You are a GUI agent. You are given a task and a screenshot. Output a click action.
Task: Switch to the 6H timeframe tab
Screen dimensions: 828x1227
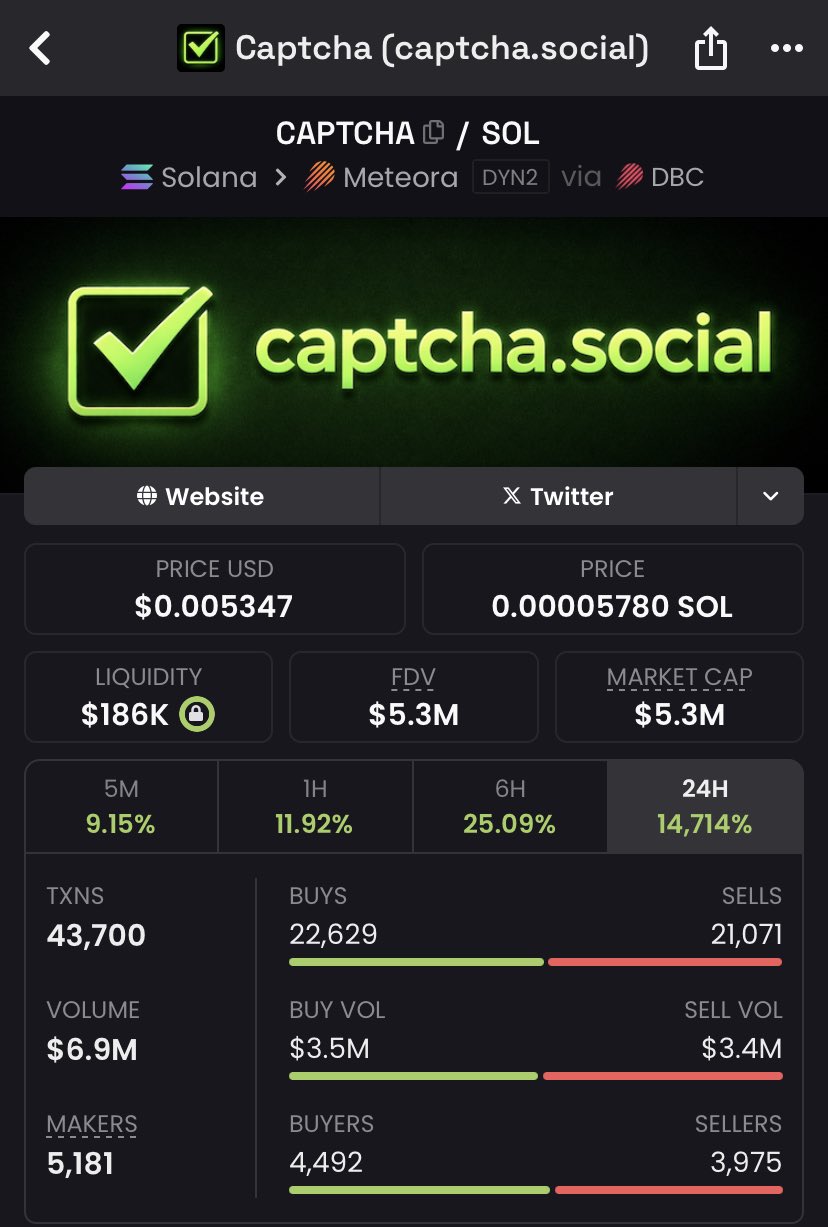click(509, 807)
